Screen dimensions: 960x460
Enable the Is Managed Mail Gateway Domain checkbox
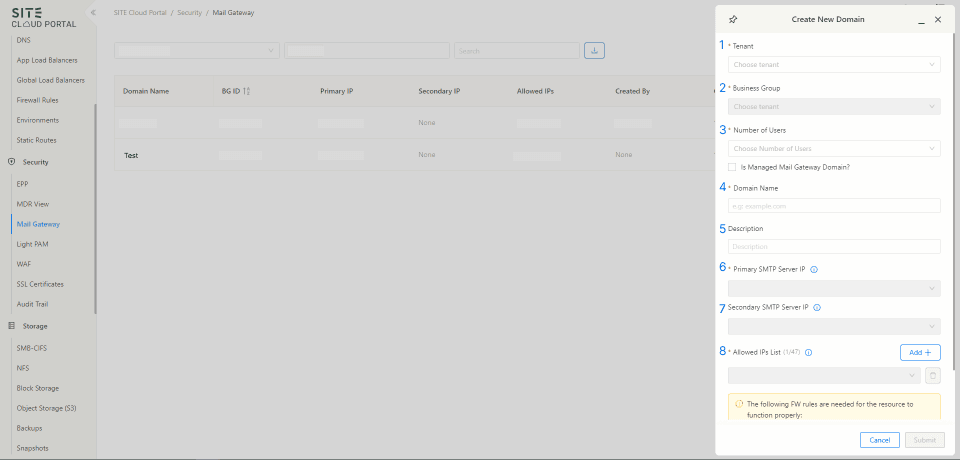[x=733, y=167]
